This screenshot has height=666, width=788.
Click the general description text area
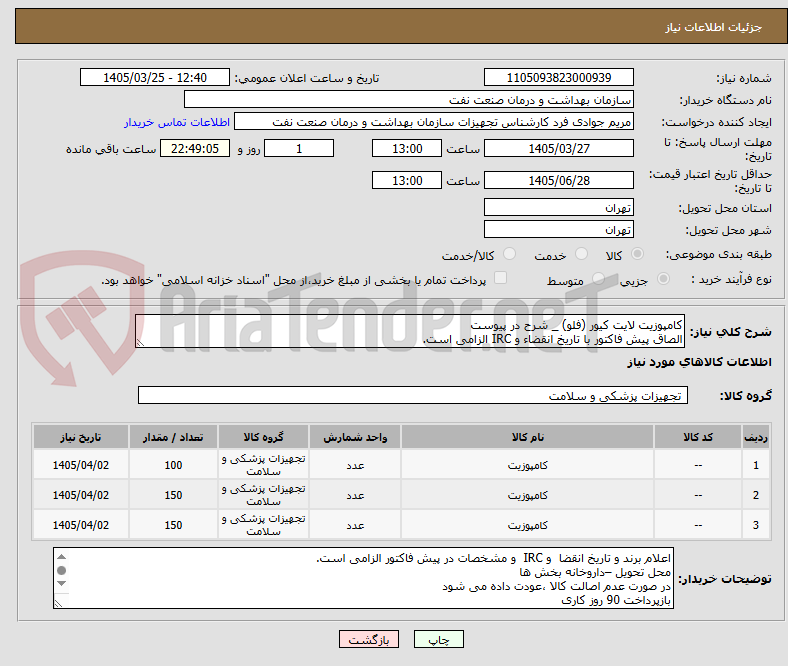click(410, 331)
